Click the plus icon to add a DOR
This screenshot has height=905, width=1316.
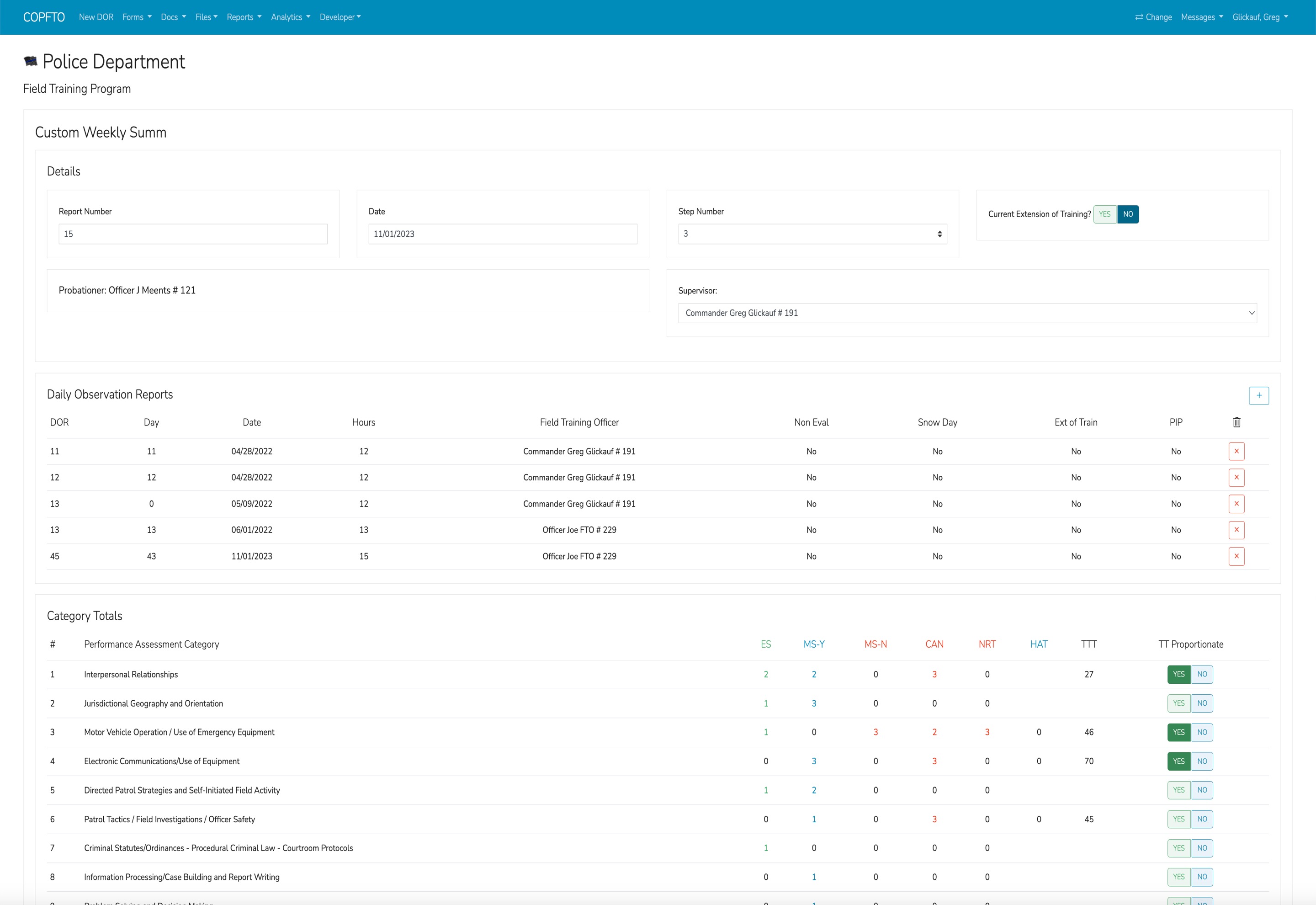click(x=1258, y=395)
